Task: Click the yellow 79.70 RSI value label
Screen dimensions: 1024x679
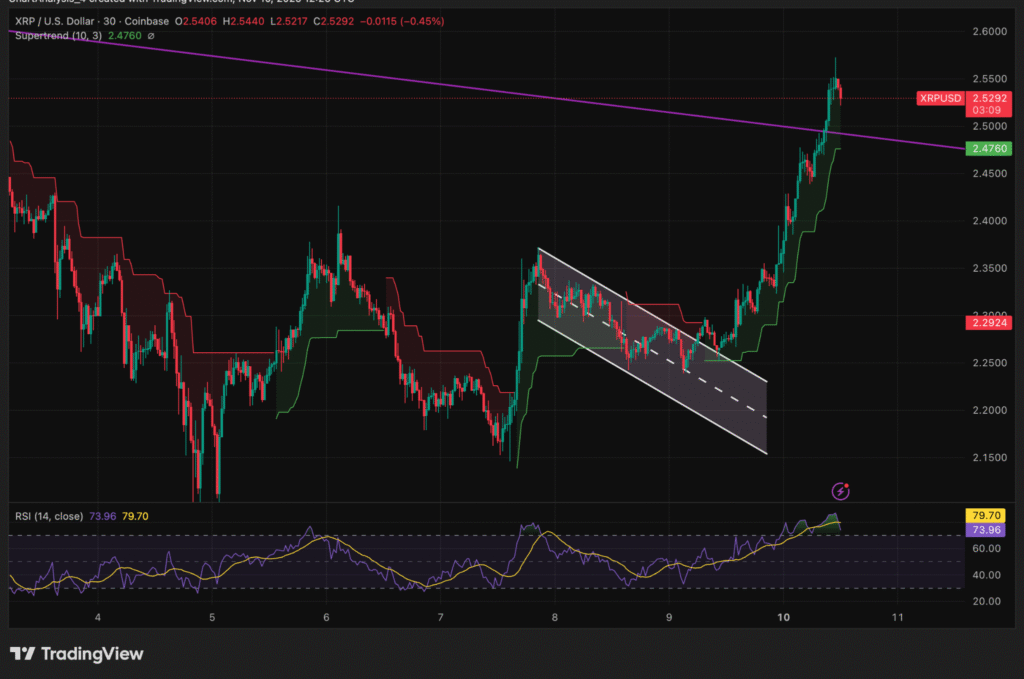Action: coord(988,517)
